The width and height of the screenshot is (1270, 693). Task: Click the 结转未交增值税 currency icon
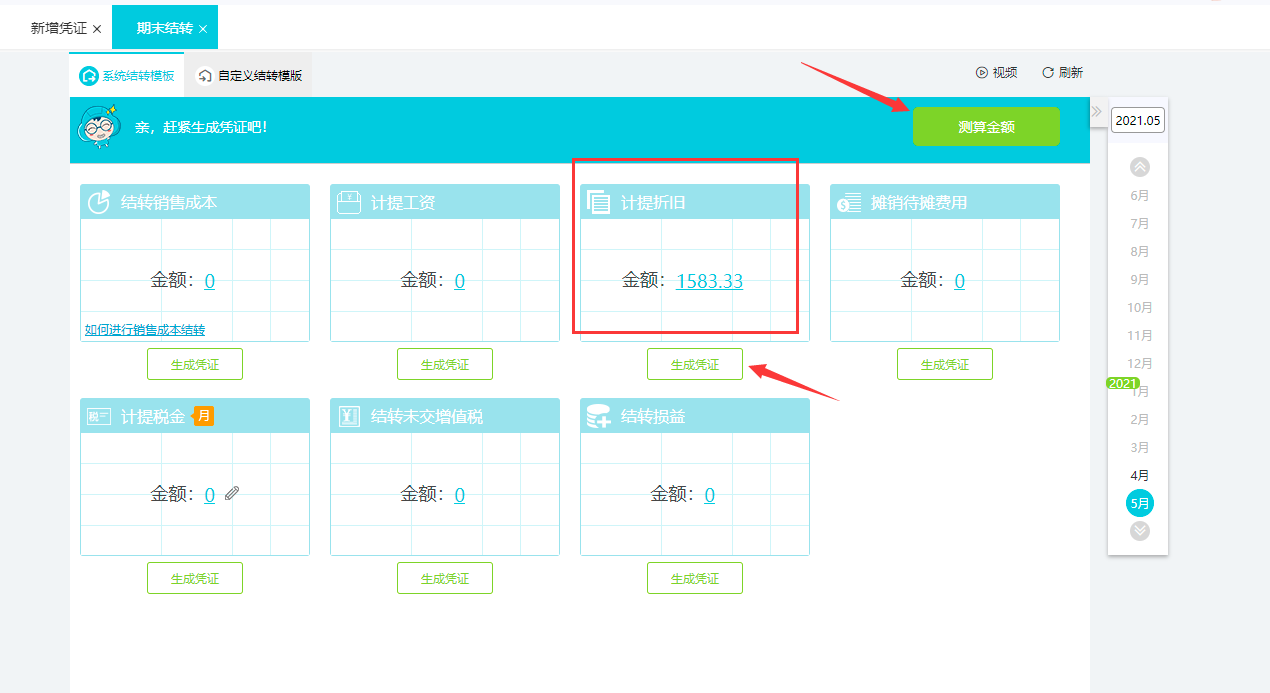[347, 414]
